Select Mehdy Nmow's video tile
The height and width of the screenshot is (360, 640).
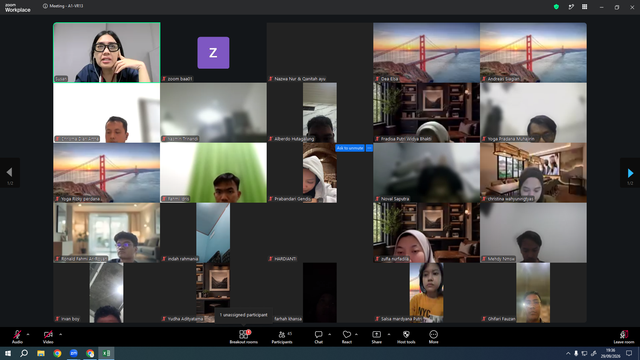[x=533, y=233]
